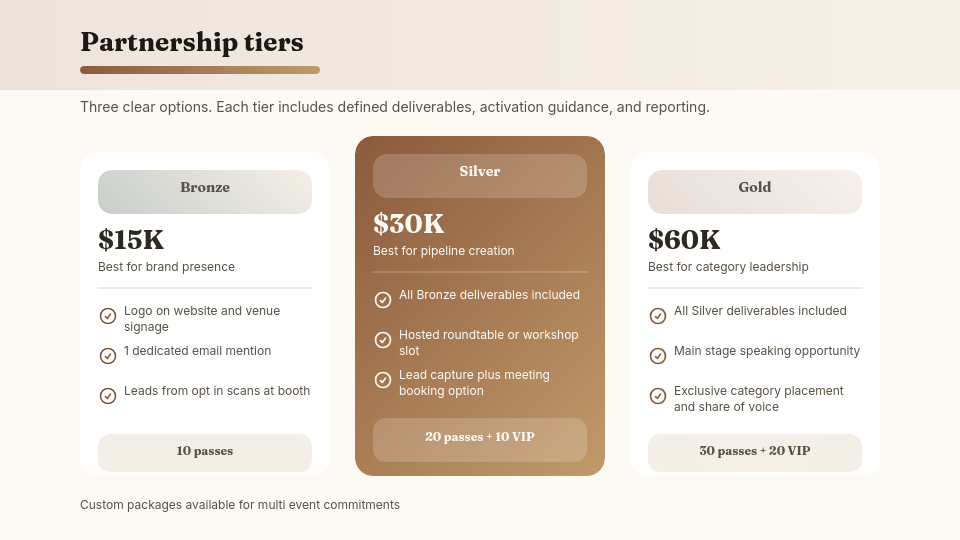Click check icon next to Lead capture item
960x540 pixels.
(383, 380)
